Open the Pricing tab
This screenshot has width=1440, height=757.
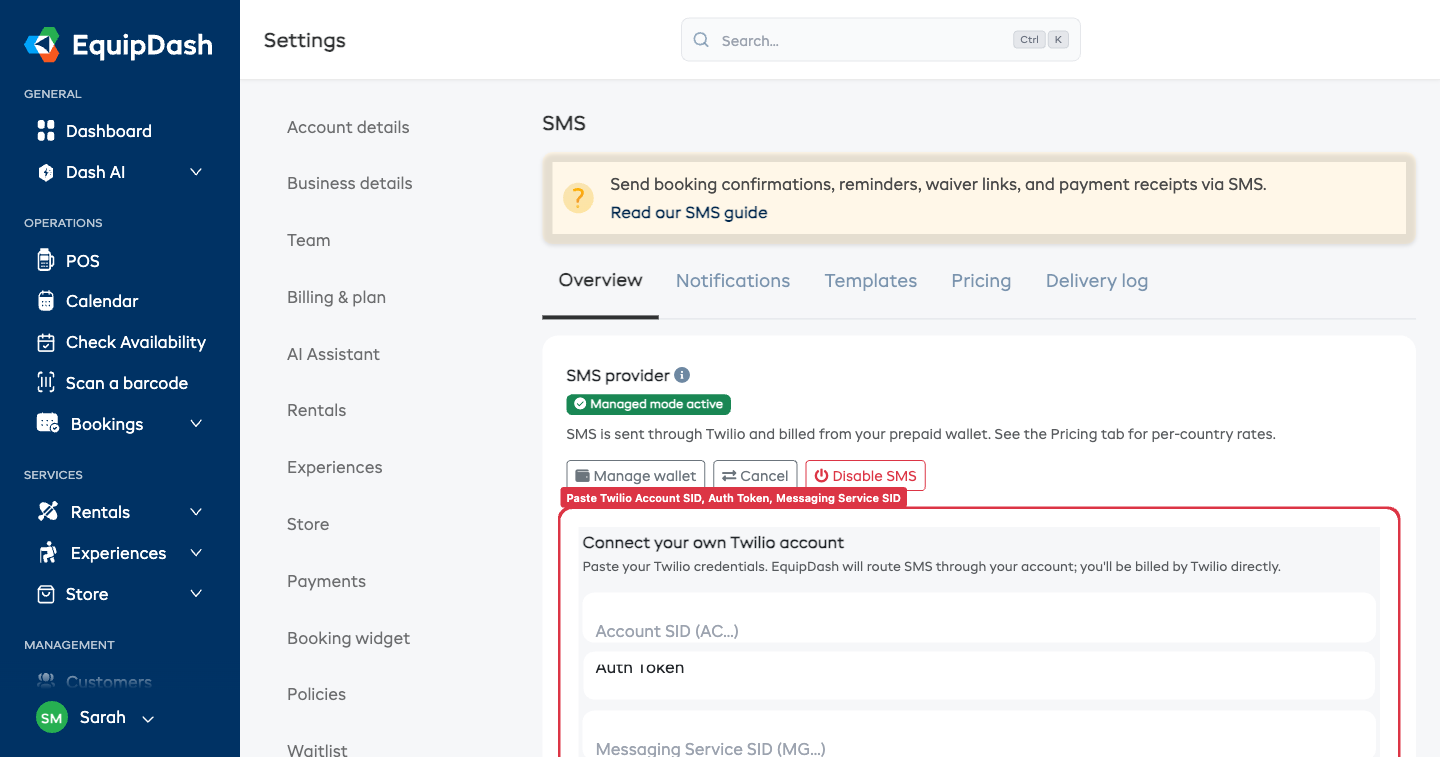click(x=981, y=281)
